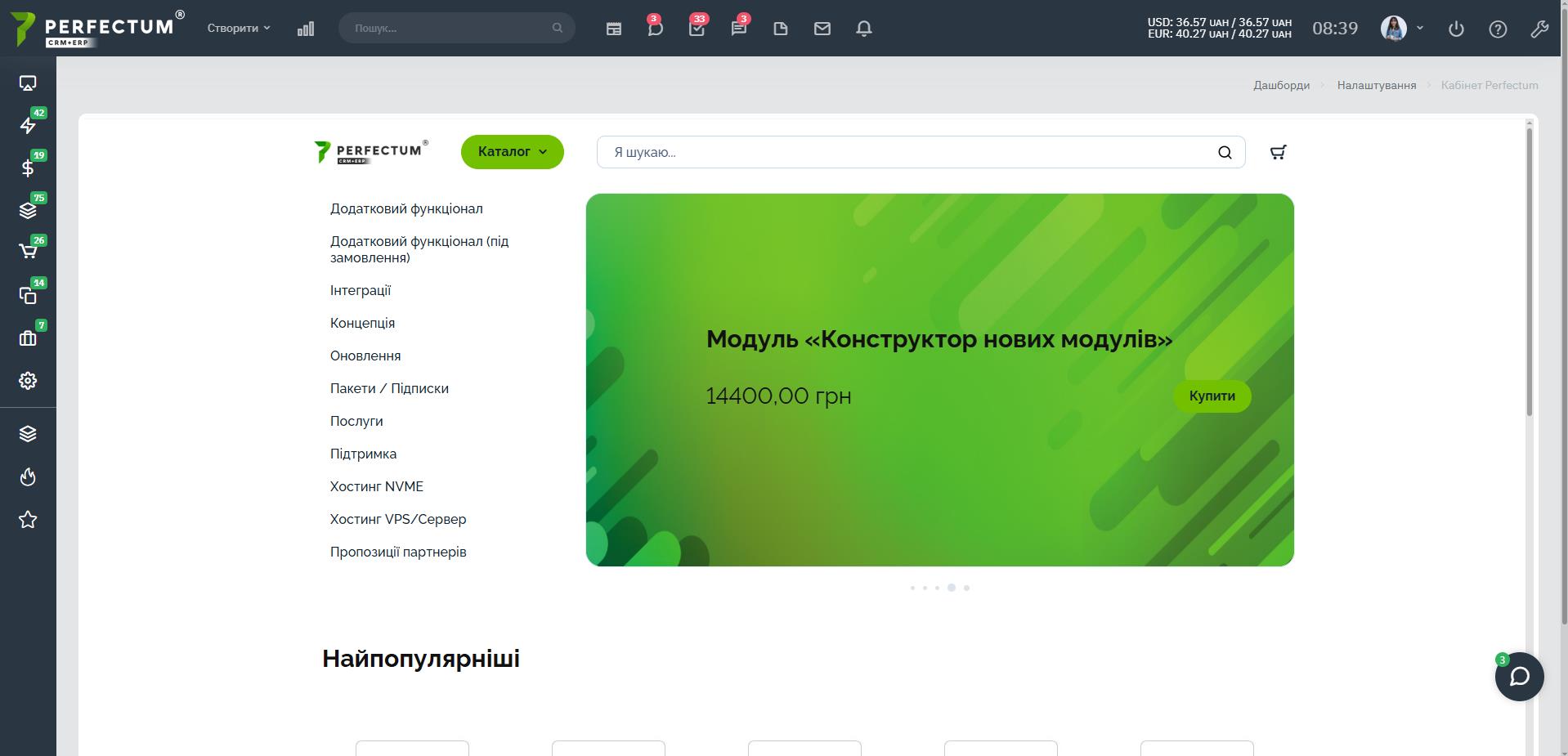Open the mail envelope icon

(x=822, y=29)
